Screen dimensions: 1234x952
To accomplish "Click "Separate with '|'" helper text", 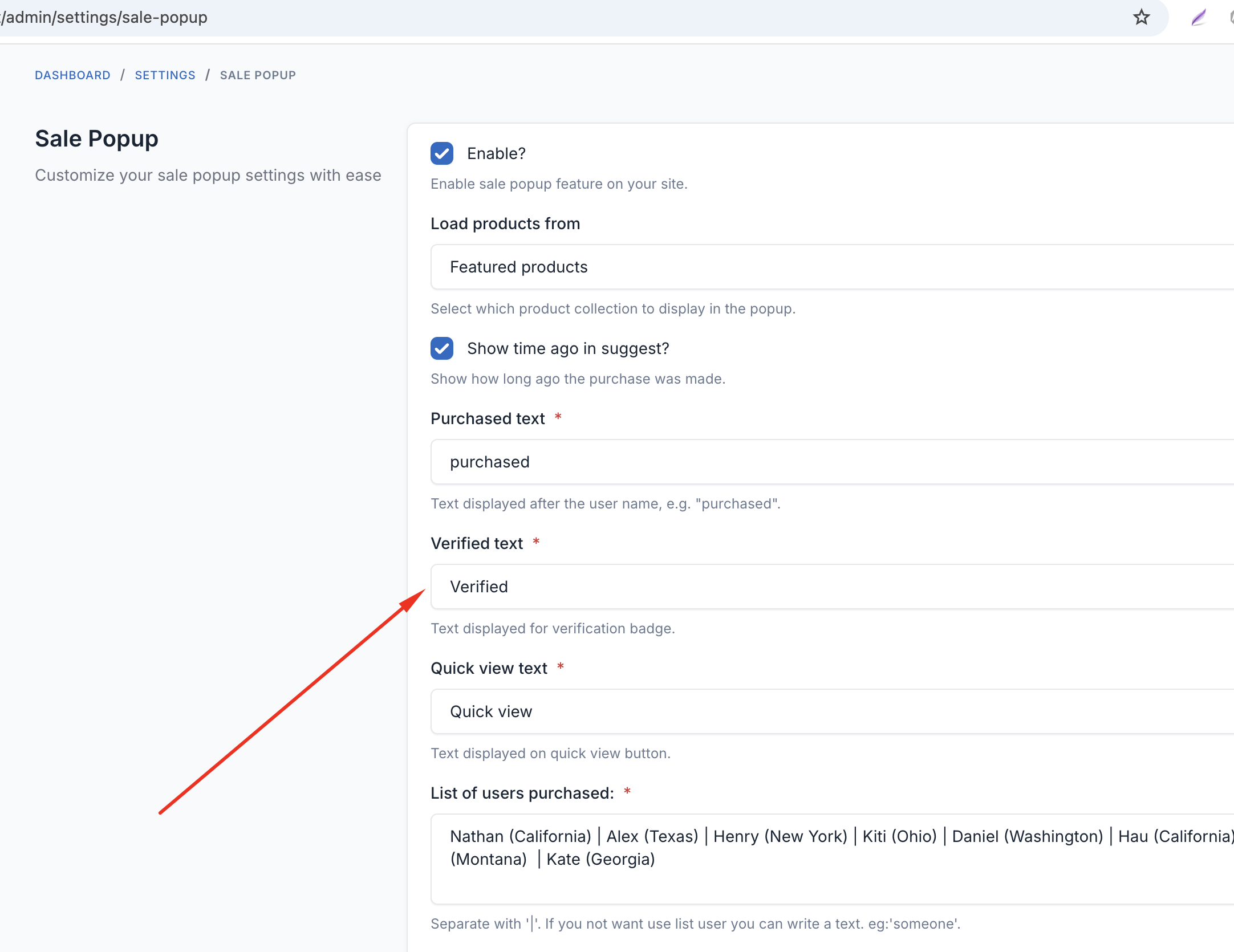I will click(695, 923).
